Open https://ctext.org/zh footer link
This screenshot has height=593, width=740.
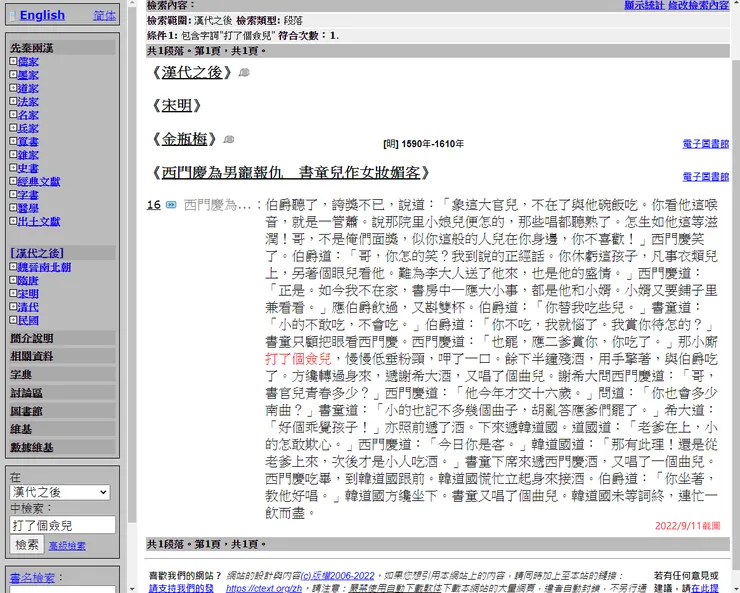264,588
